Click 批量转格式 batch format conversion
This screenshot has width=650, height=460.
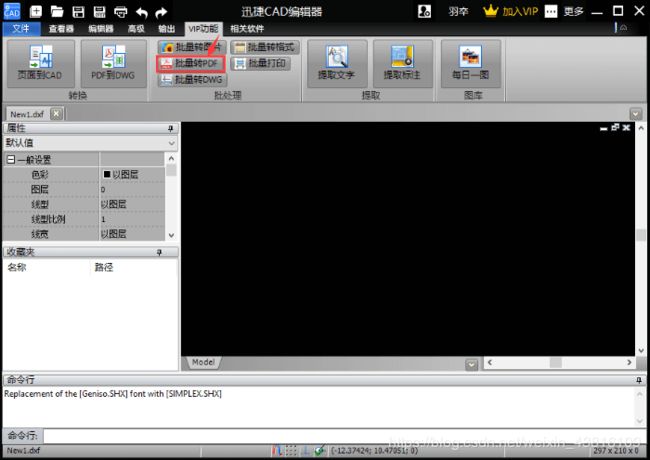coord(264,47)
